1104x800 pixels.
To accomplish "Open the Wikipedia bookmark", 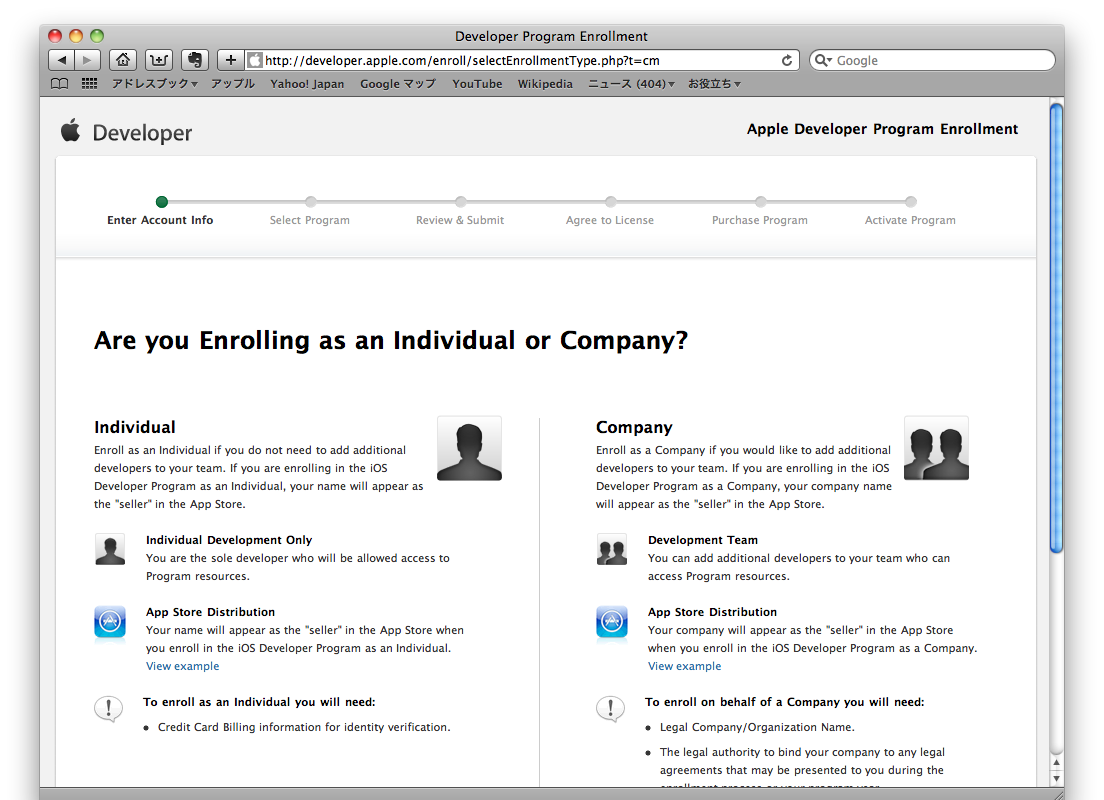I will pos(545,84).
